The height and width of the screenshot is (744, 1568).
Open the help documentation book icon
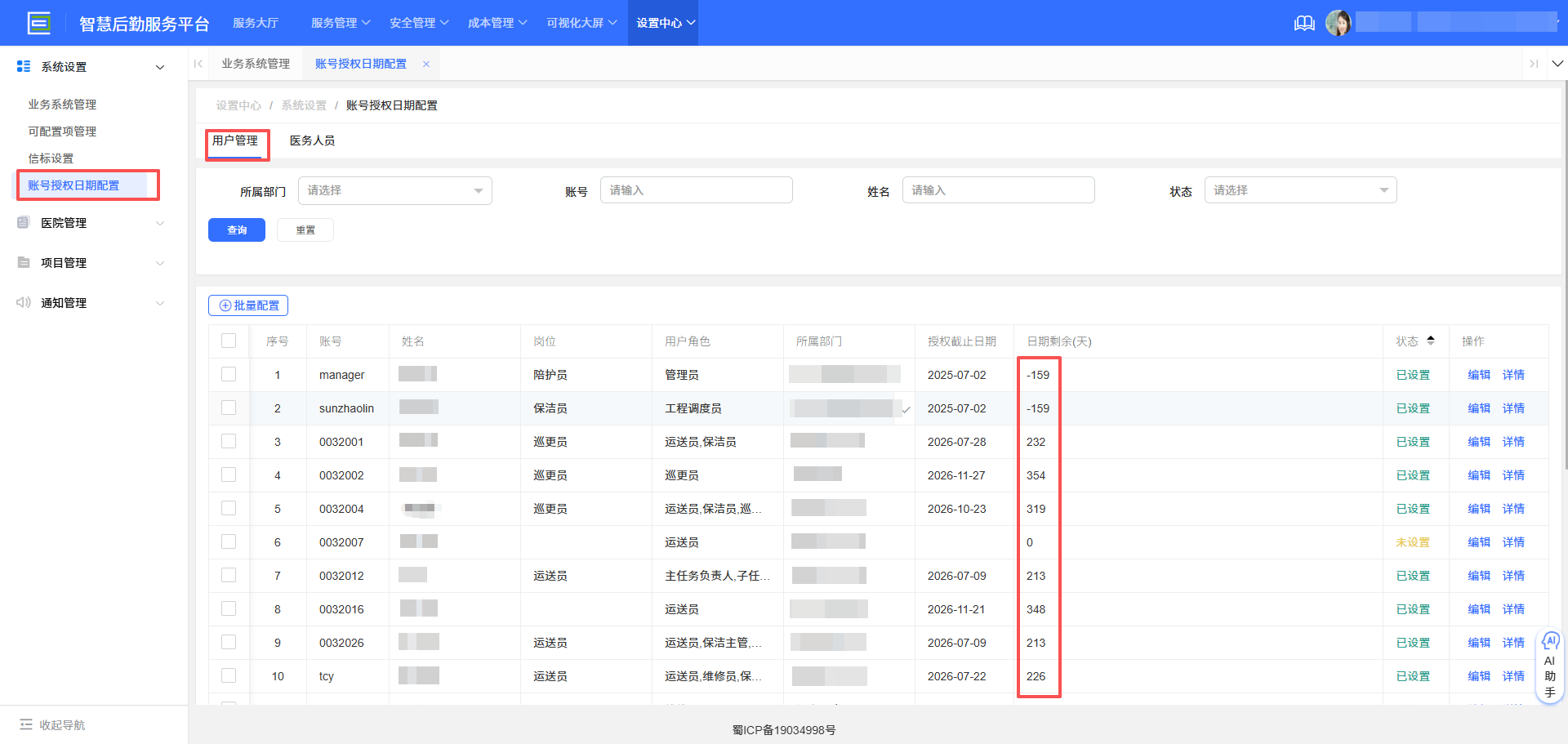1304,23
